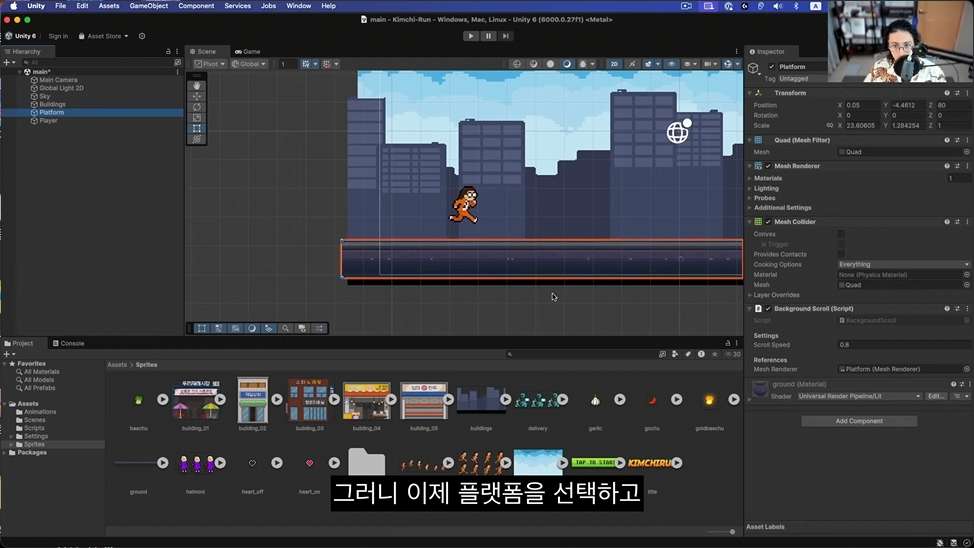This screenshot has height=548, width=974.
Task: Select the goldbaechu sprite thumbnail
Action: pyautogui.click(x=709, y=400)
